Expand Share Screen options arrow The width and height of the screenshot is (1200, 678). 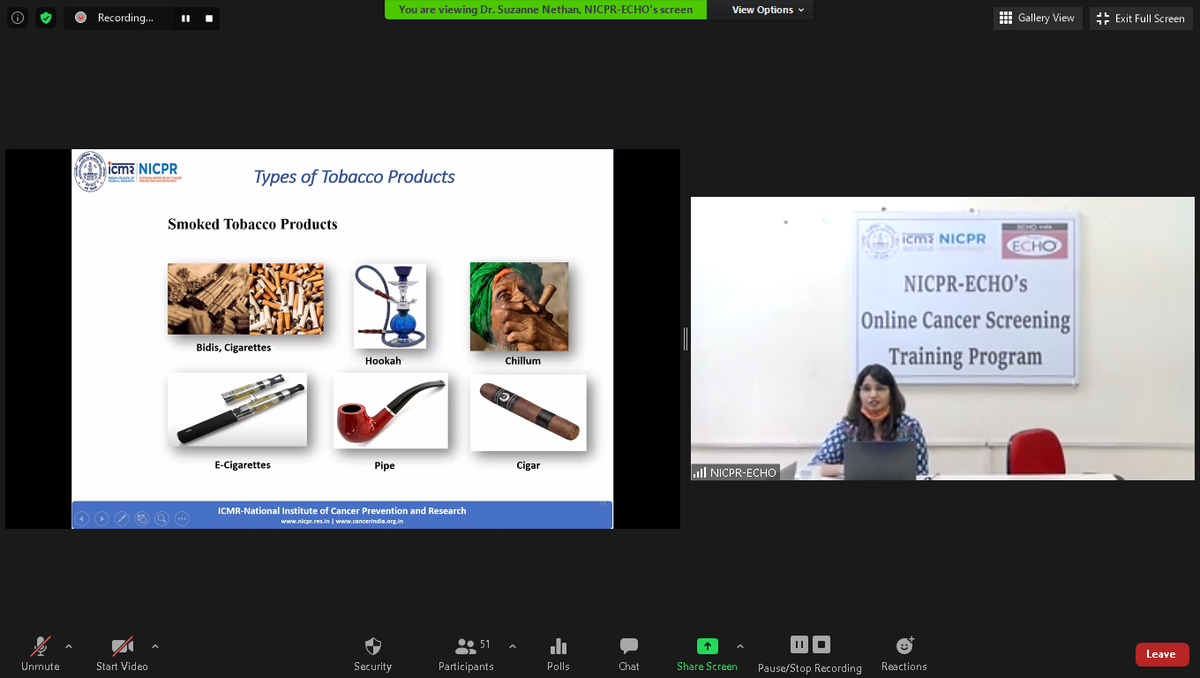(740, 646)
